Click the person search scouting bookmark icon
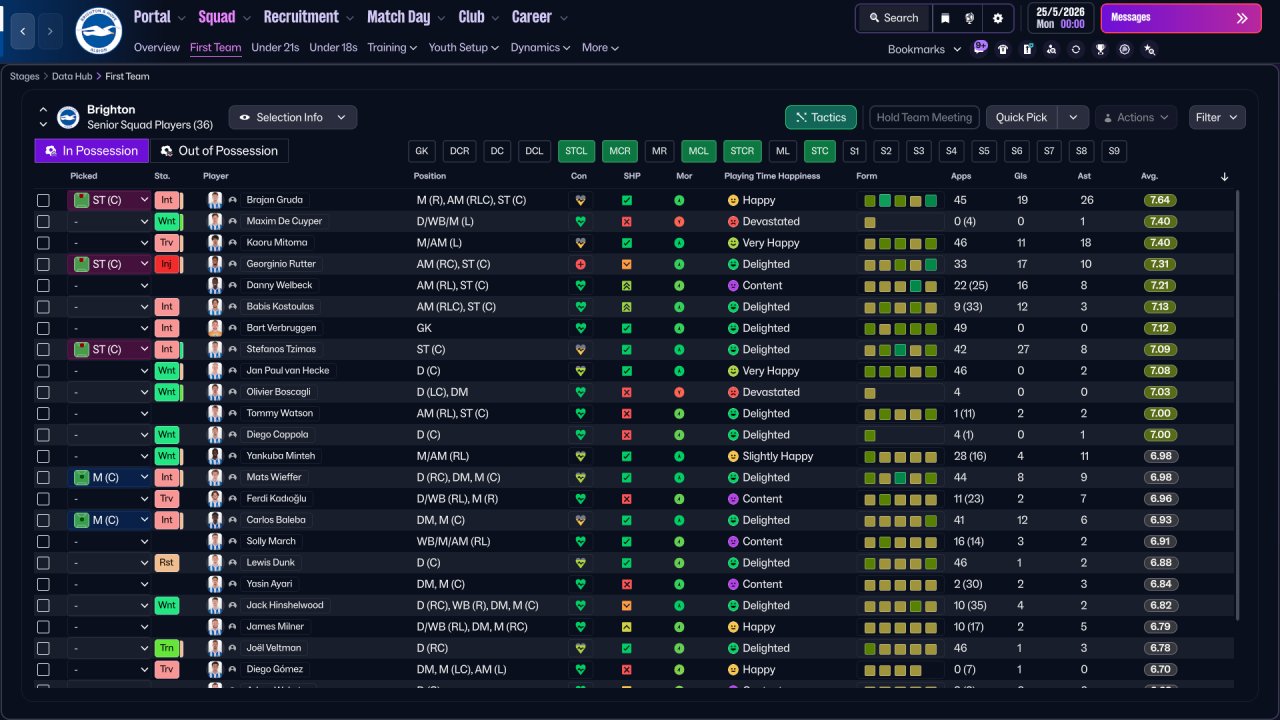The image size is (1280, 720). pos(1051,48)
